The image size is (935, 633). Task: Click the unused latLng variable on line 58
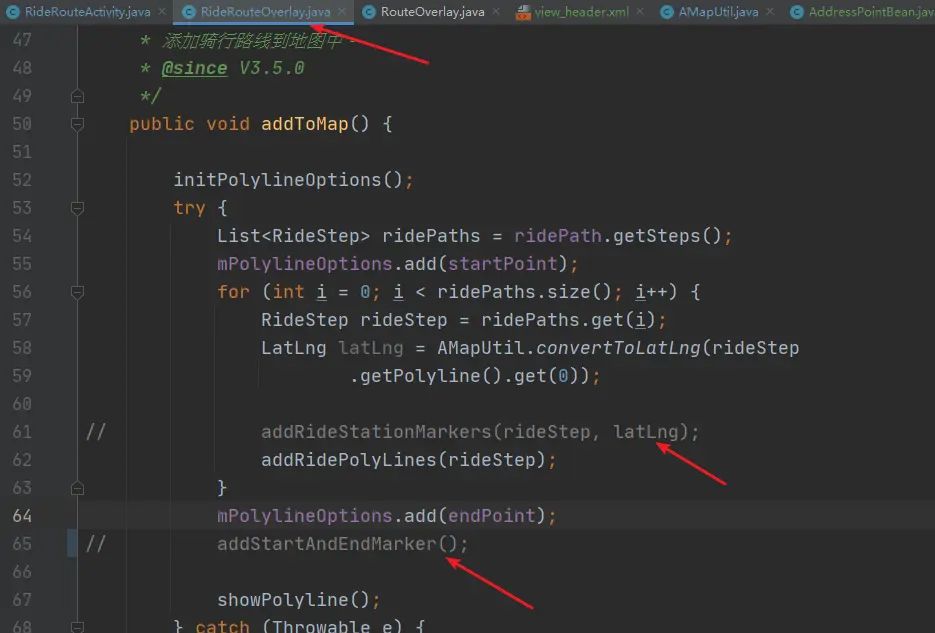pos(370,348)
